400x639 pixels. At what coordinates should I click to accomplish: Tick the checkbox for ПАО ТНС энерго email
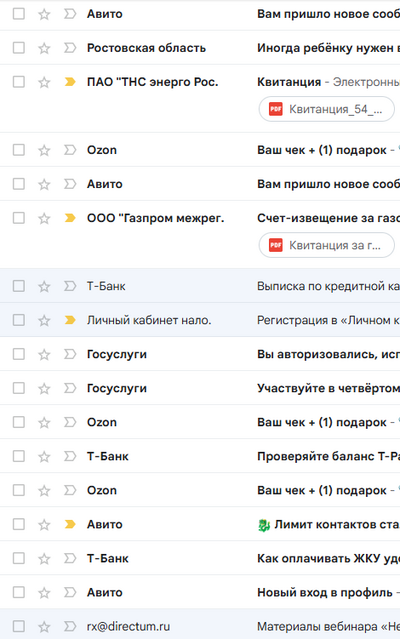pyautogui.click(x=19, y=82)
